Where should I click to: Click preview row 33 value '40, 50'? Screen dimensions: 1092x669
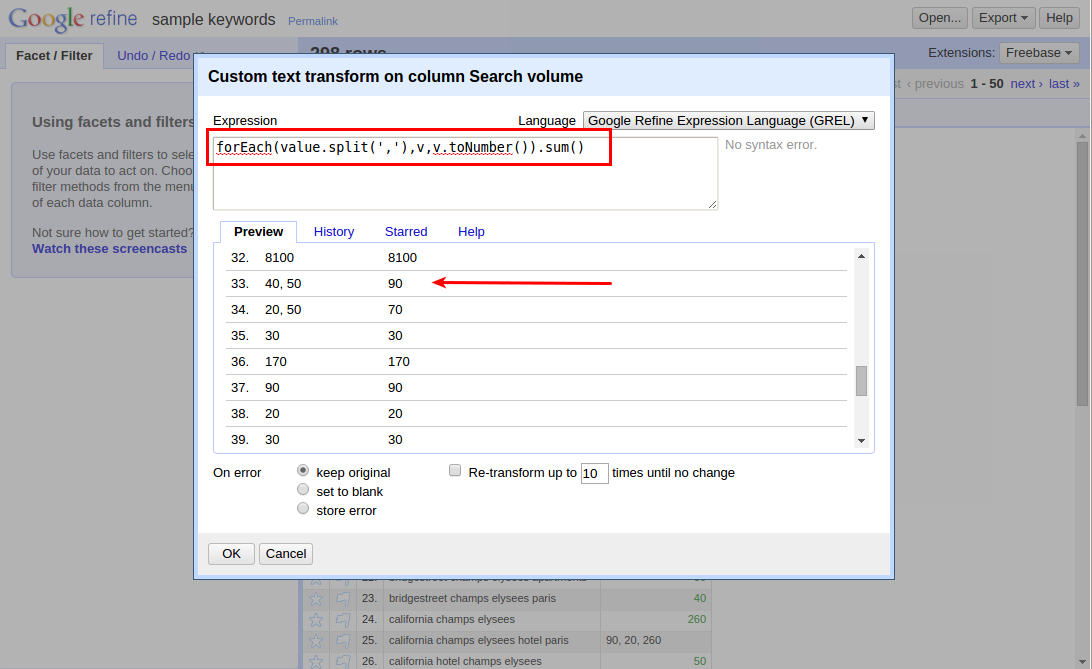283,283
